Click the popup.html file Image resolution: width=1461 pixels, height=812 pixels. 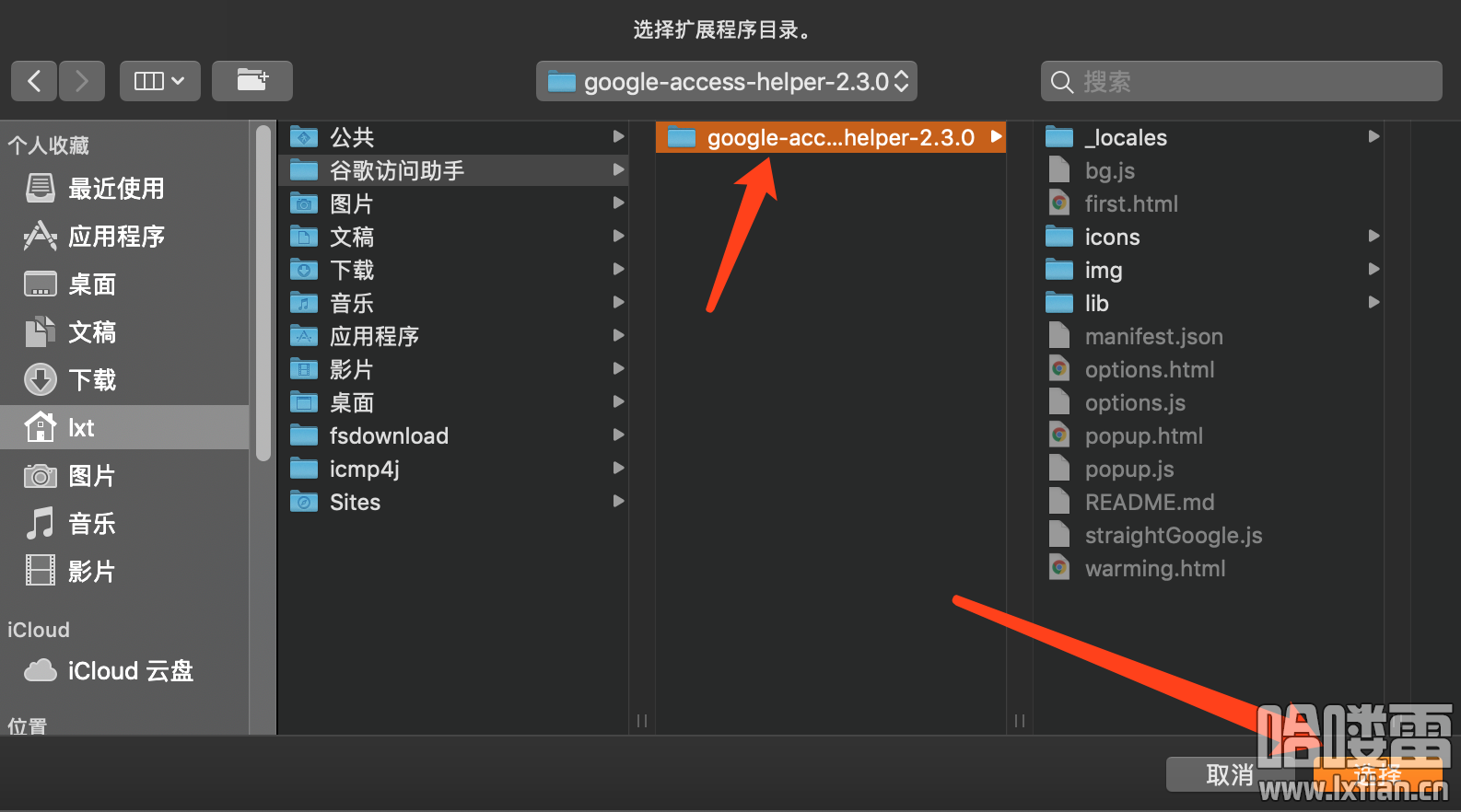pos(1210,435)
